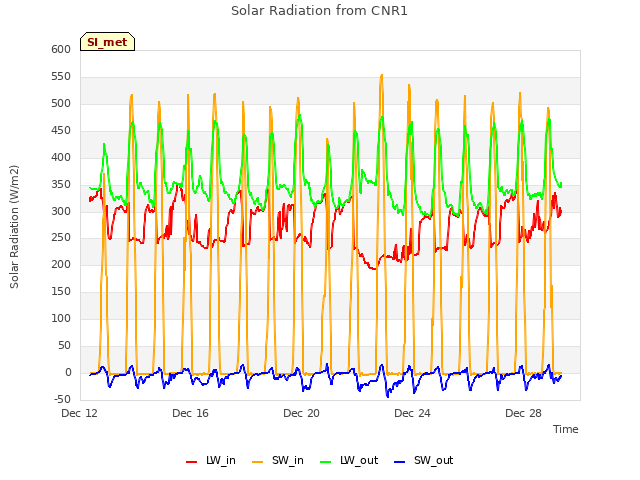The width and height of the screenshot is (640, 480).
Task: Click the blue SW_out legend swatch
Action: click(400, 462)
